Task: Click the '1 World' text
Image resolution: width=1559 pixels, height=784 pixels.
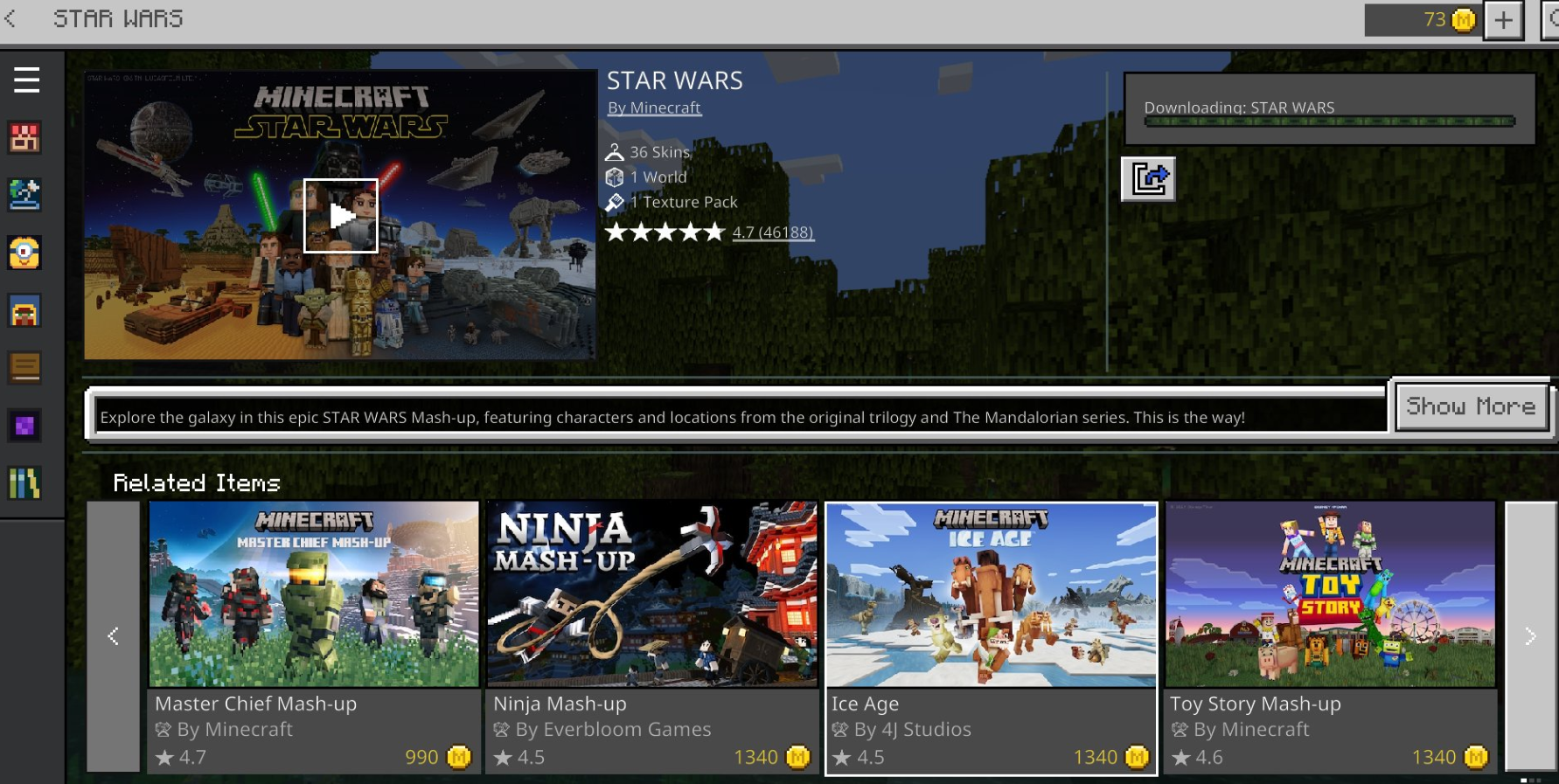Action: click(x=658, y=177)
